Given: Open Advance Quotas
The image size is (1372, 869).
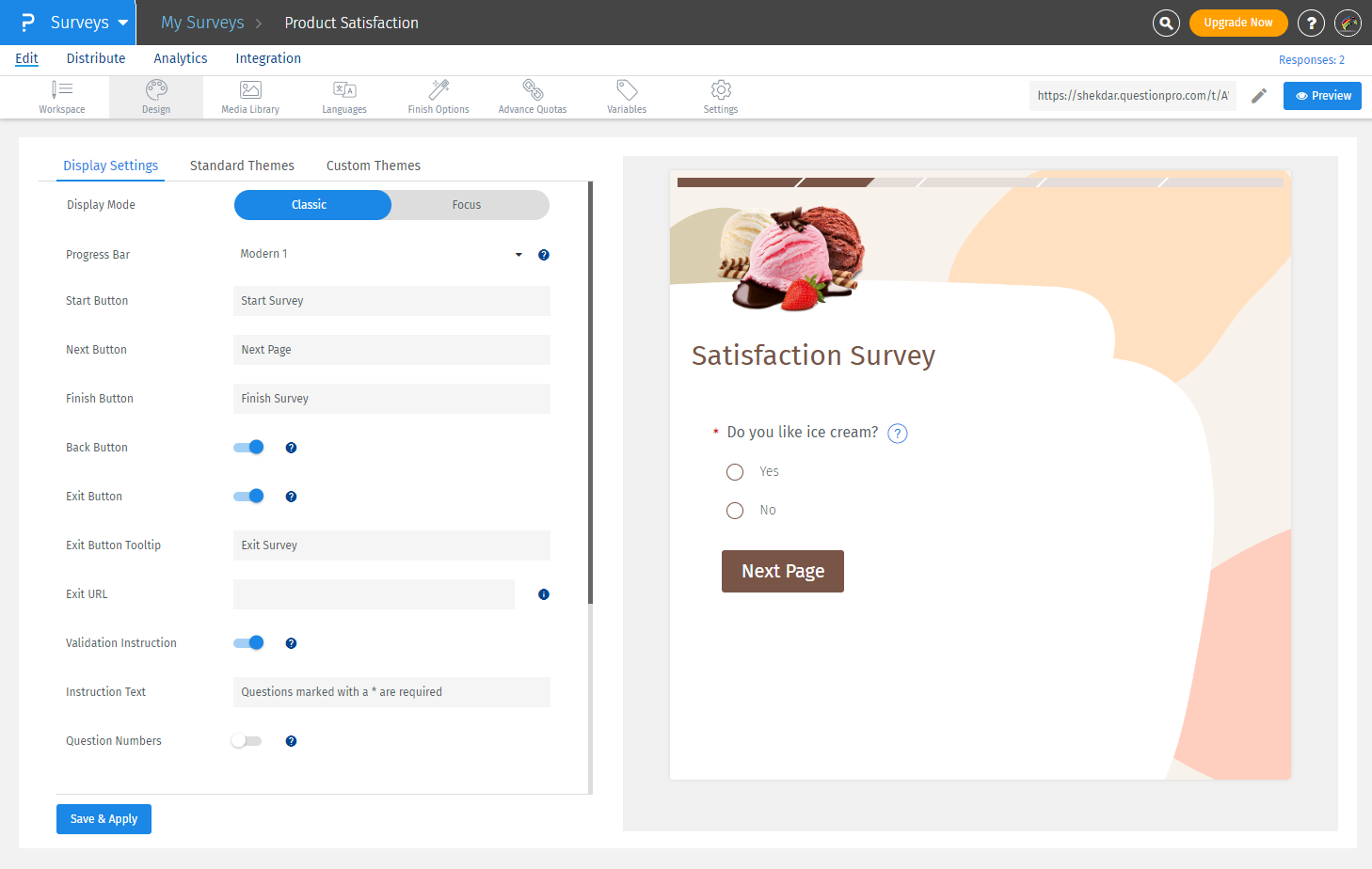Looking at the screenshot, I should click(533, 96).
